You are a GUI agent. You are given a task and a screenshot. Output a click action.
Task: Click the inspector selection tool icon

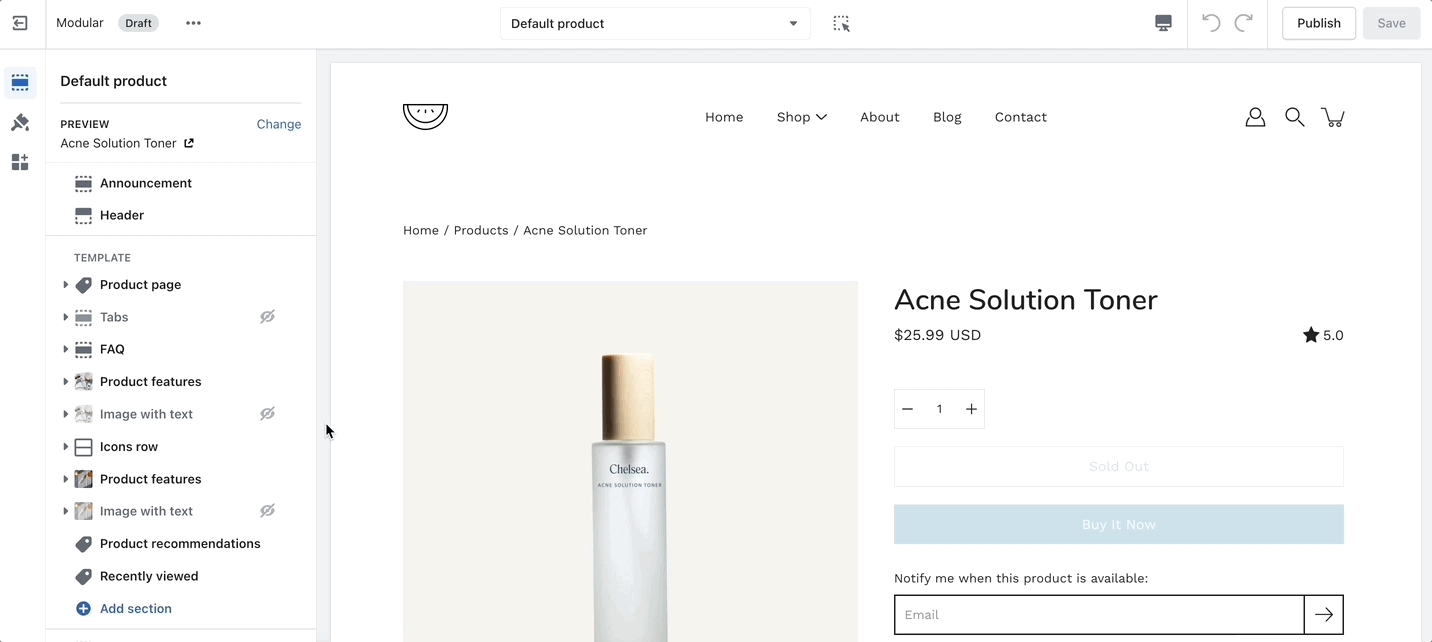click(x=841, y=23)
